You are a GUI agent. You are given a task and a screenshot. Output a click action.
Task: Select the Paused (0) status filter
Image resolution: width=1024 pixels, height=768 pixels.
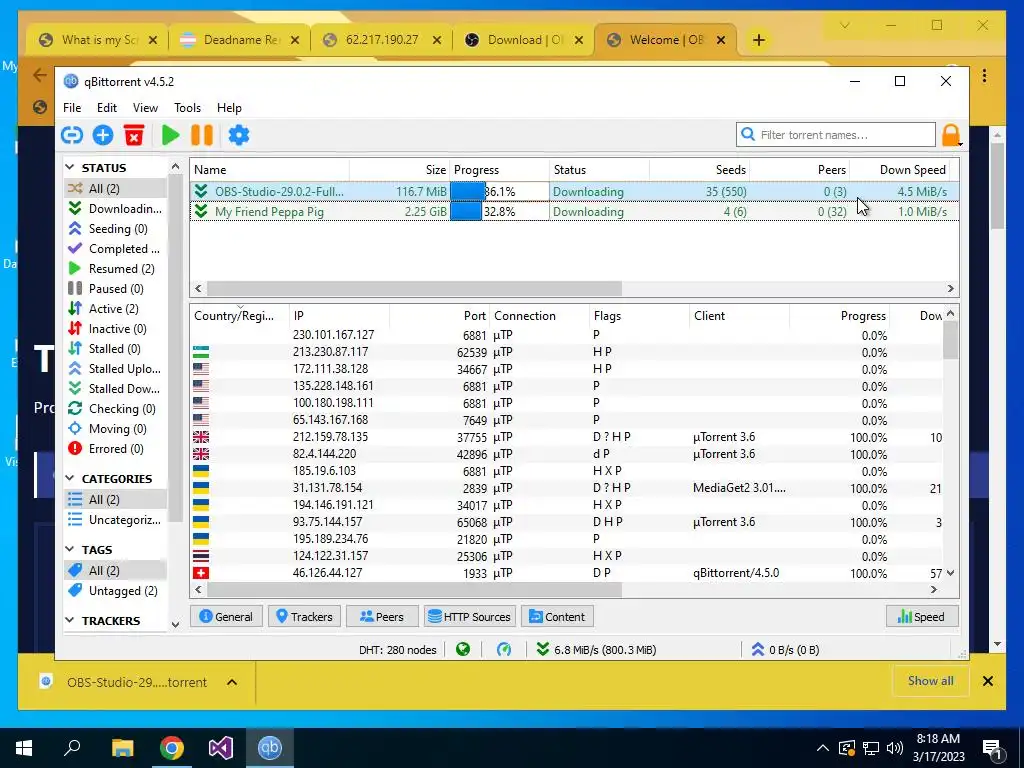pyautogui.click(x=116, y=289)
